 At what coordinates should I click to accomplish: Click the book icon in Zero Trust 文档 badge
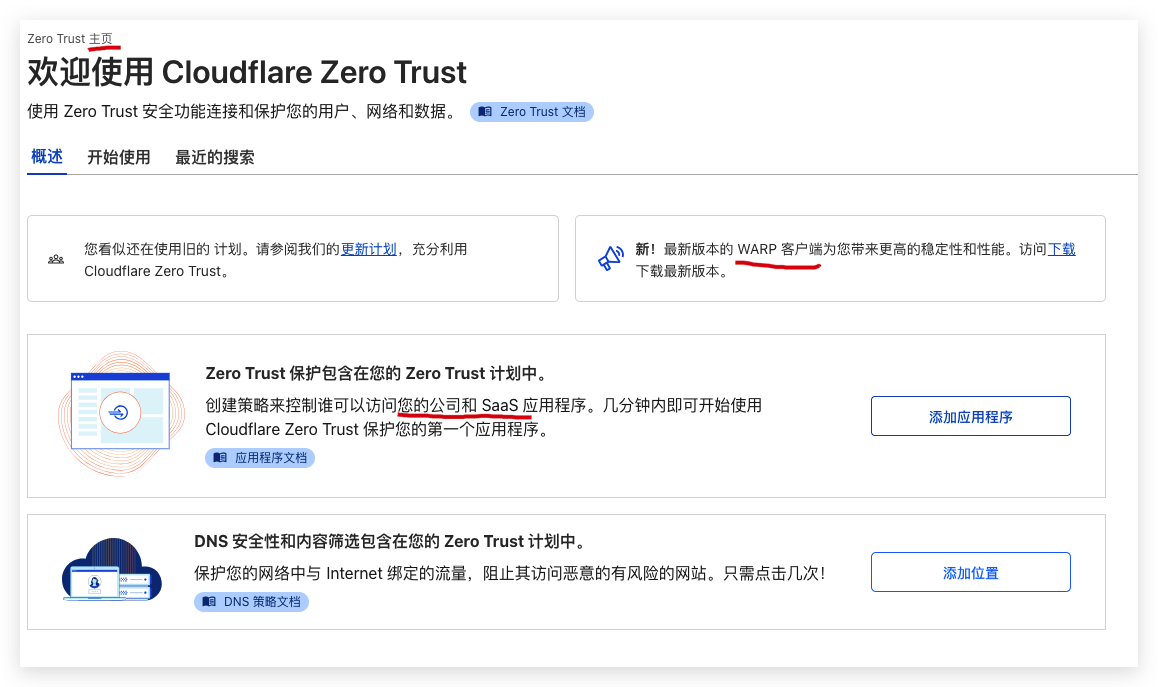[x=484, y=112]
